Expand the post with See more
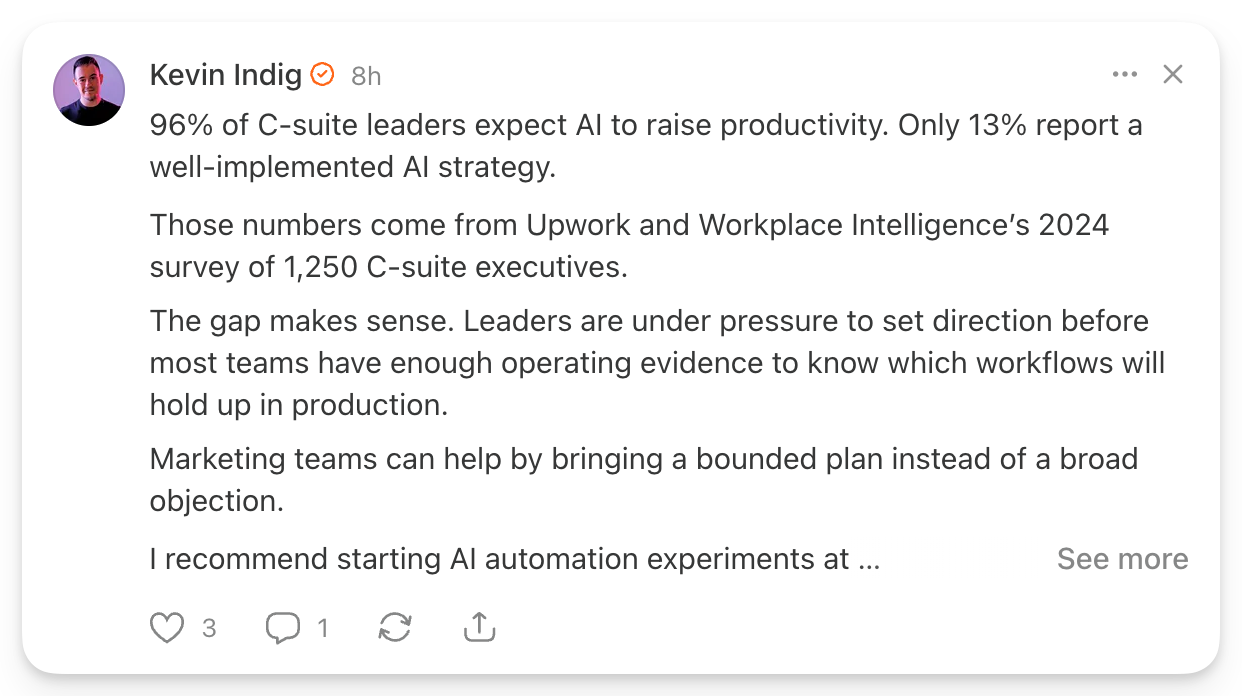This screenshot has height=696, width=1242. pyautogui.click(x=1122, y=559)
